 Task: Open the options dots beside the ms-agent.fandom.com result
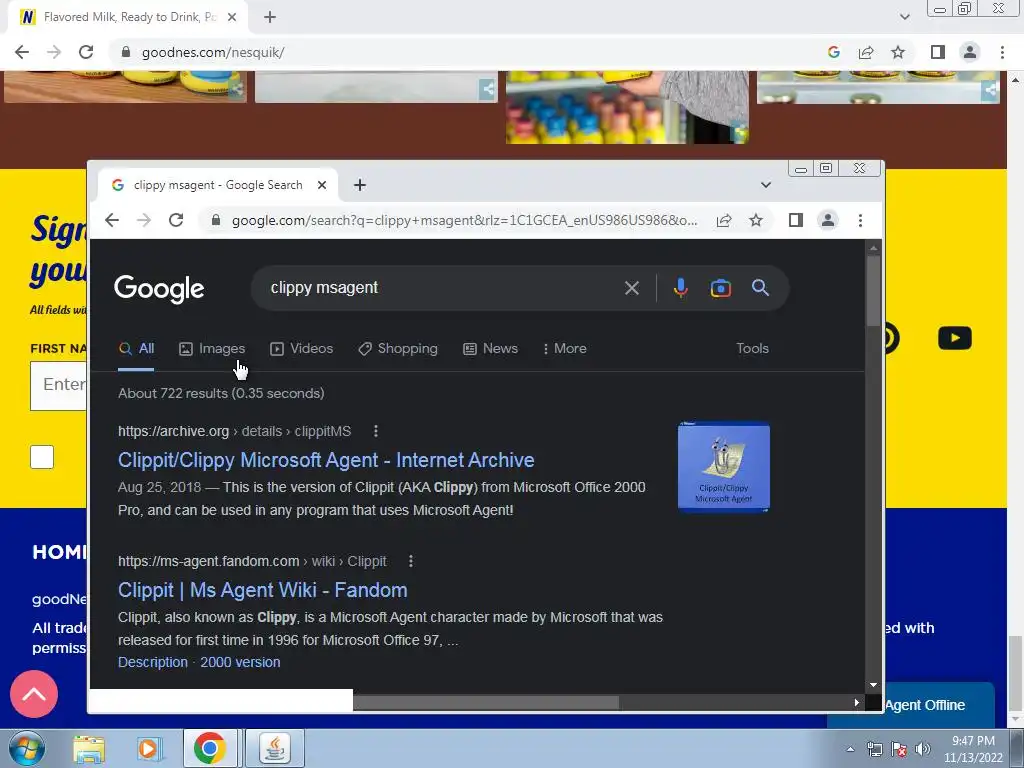tap(411, 561)
